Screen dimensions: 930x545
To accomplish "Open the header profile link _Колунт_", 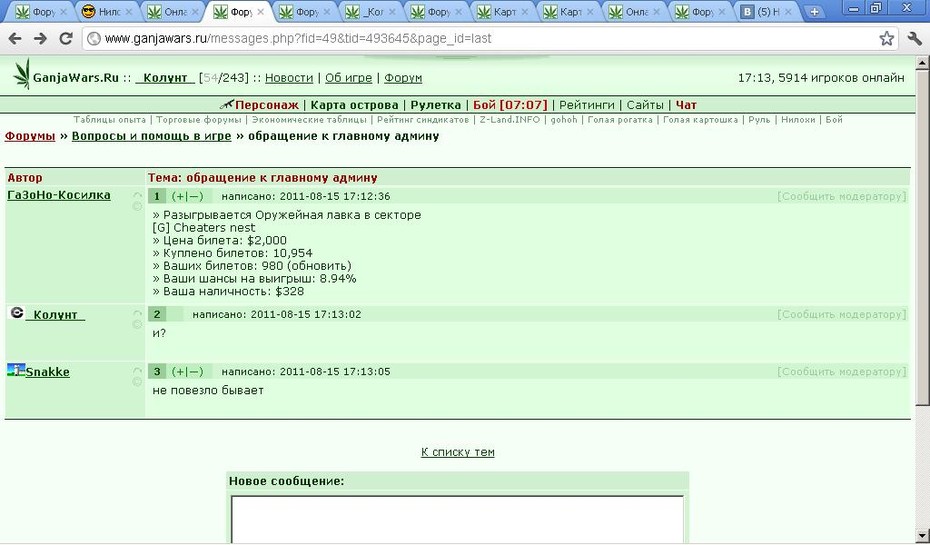I will point(165,78).
